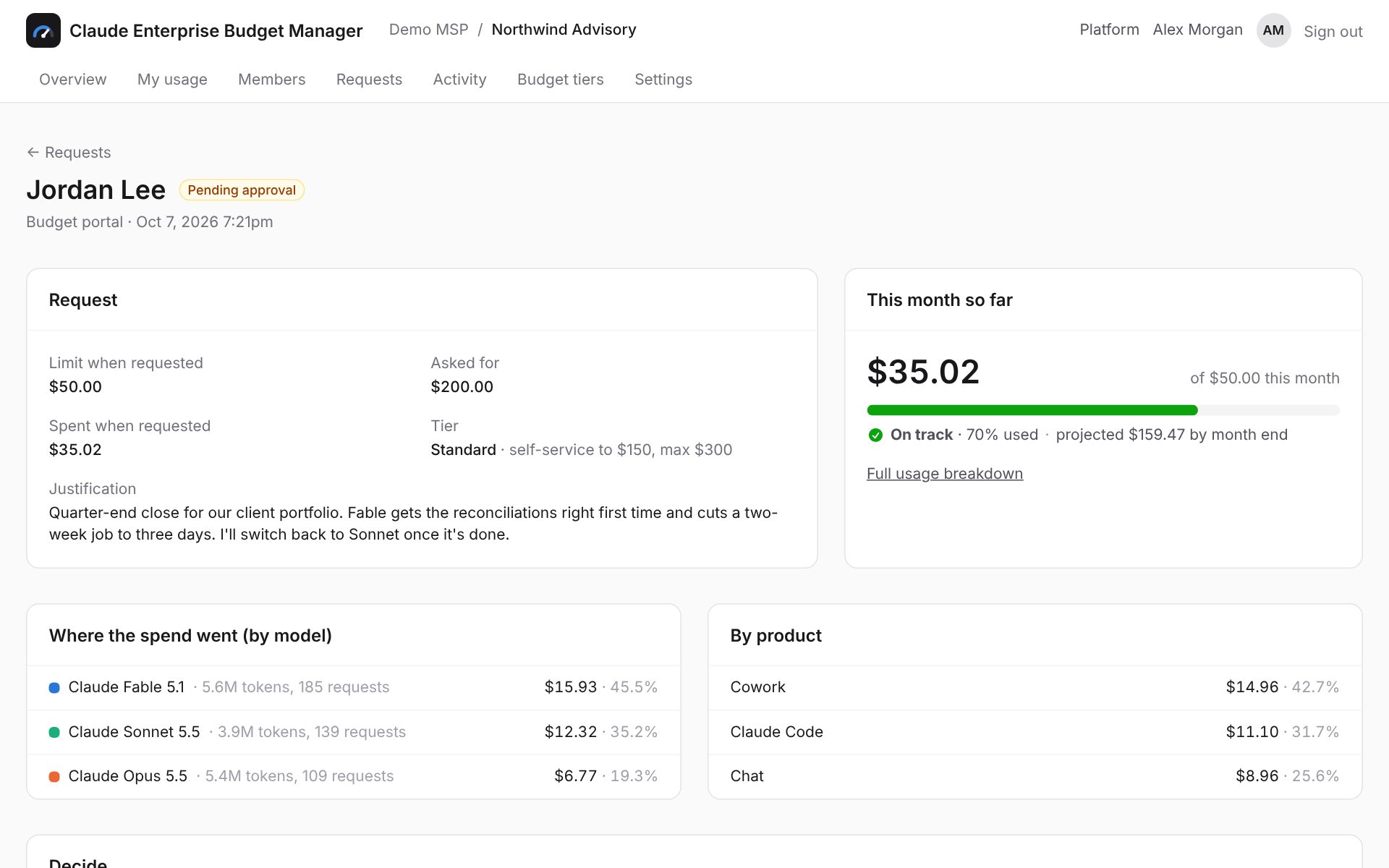Open the Settings tab
1389x868 pixels.
(663, 80)
